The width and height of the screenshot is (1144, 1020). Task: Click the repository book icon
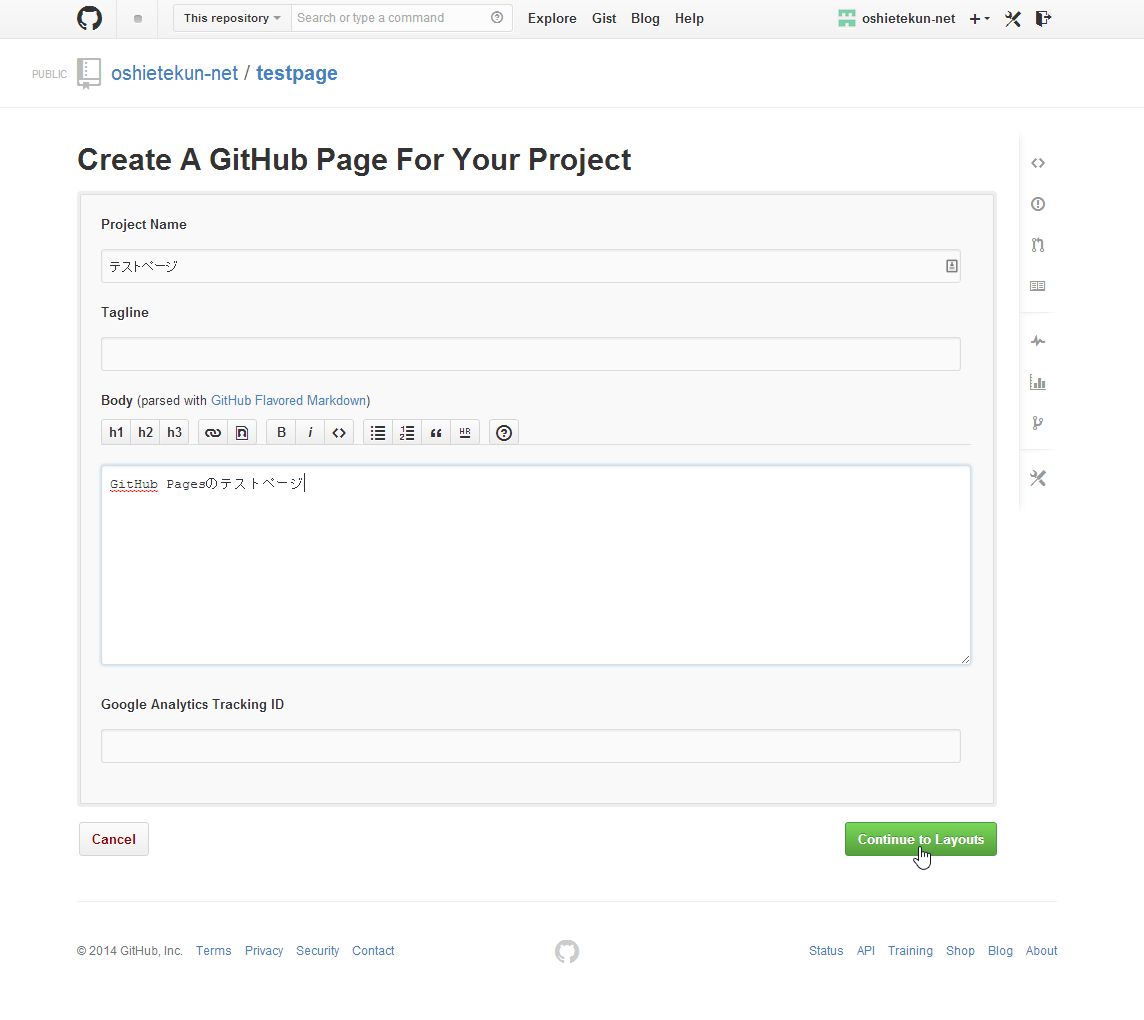tap(89, 73)
